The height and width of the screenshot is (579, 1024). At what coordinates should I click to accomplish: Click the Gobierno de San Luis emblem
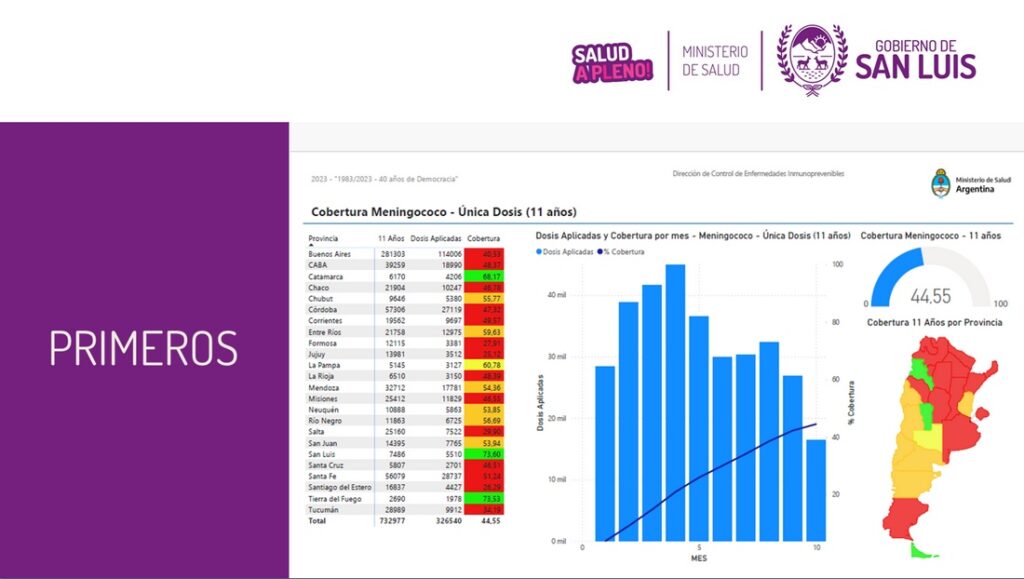pyautogui.click(x=812, y=60)
